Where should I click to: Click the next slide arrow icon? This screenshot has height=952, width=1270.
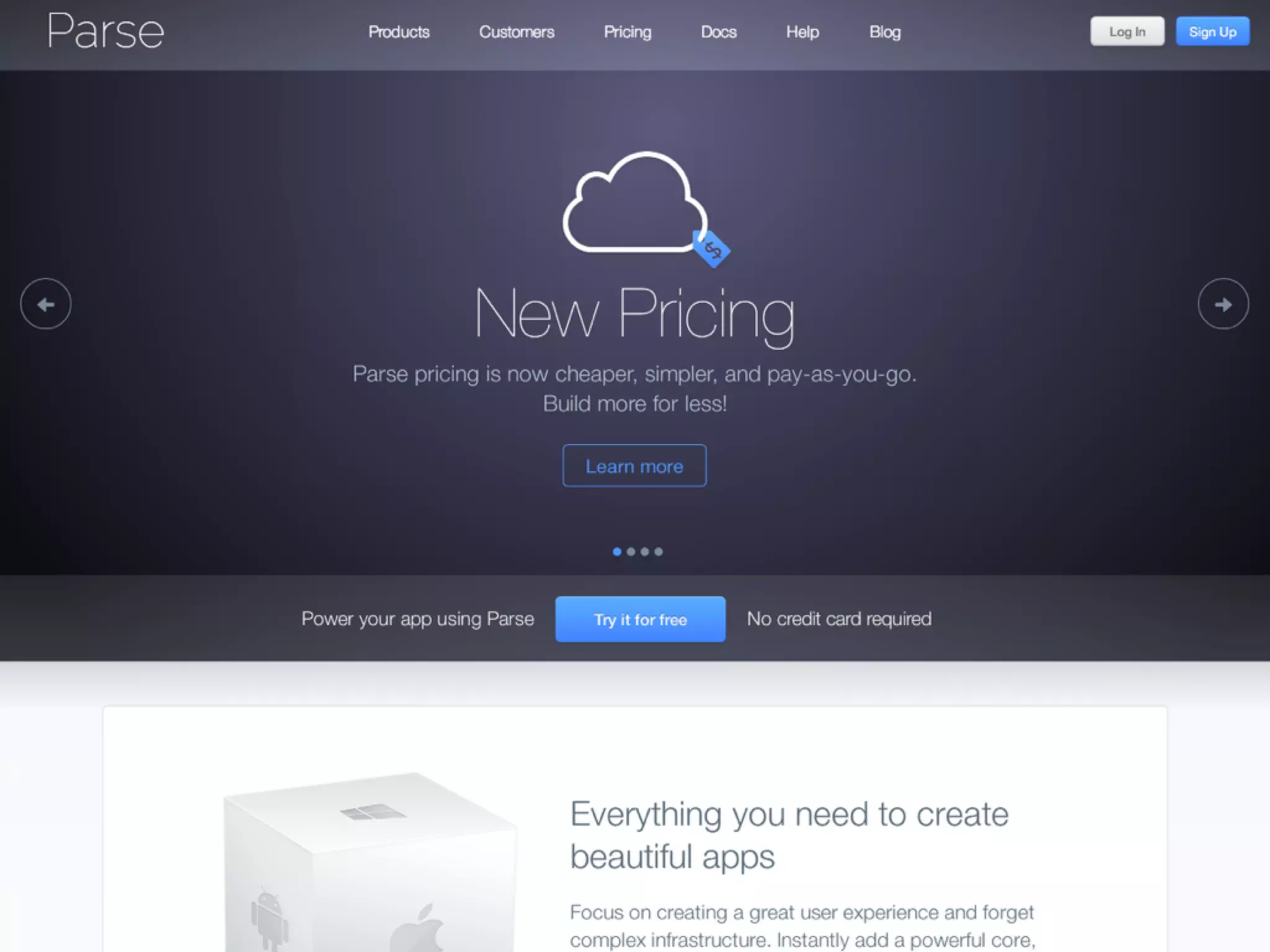coord(1223,304)
